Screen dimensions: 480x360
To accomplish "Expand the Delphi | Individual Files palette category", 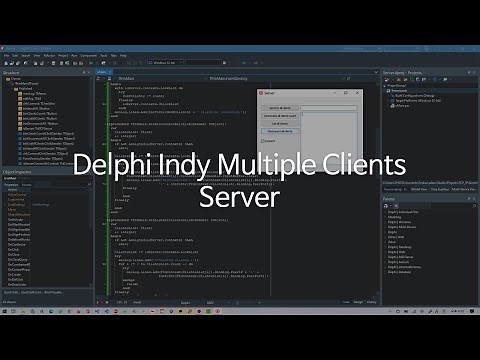I will pos(386,212).
